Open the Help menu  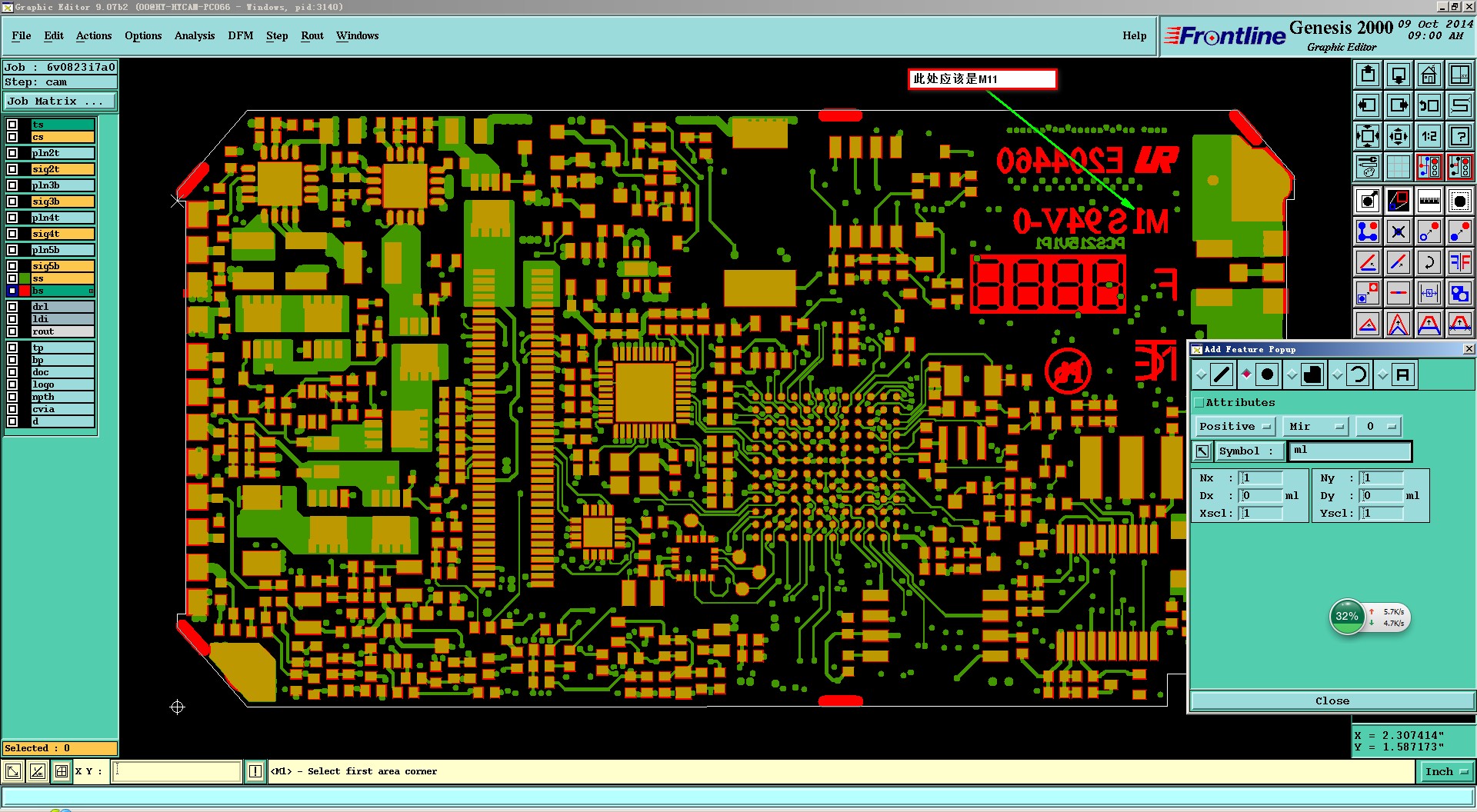click(1134, 36)
